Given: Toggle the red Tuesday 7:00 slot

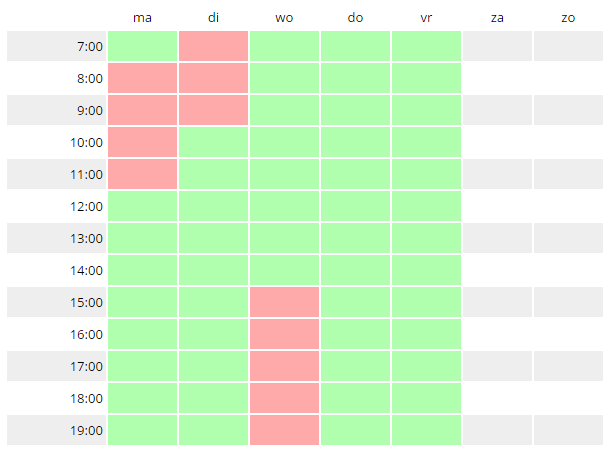Looking at the screenshot, I should click(x=213, y=46).
